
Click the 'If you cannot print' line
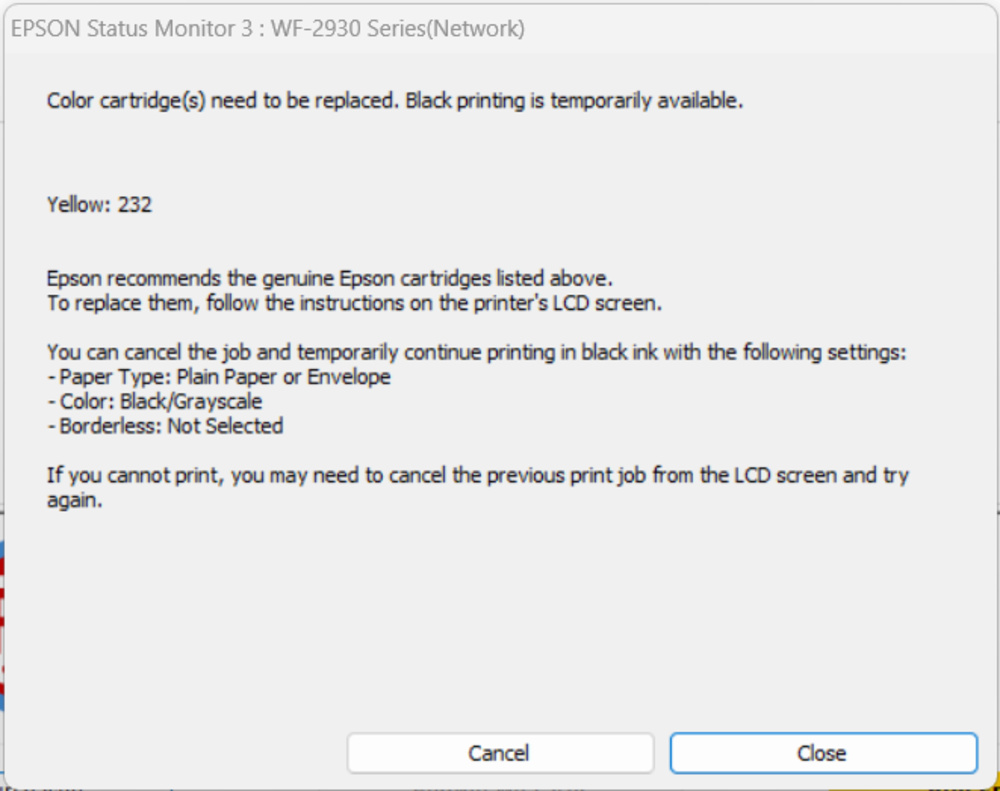(x=476, y=475)
